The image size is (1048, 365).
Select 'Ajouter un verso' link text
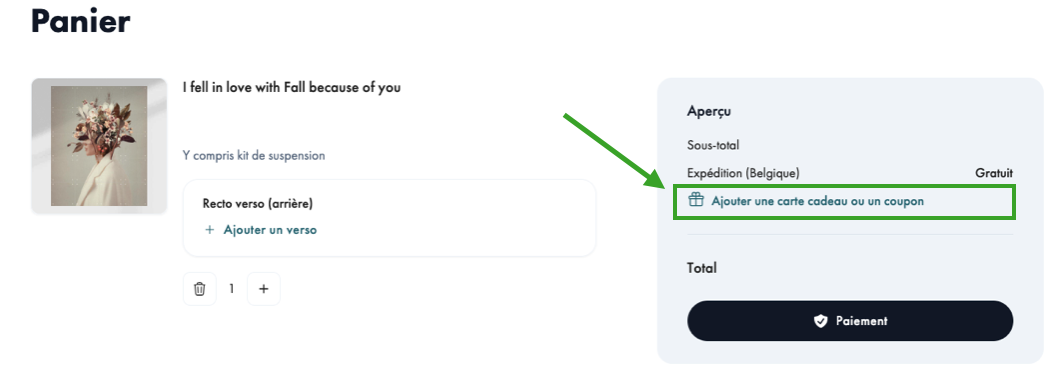270,230
